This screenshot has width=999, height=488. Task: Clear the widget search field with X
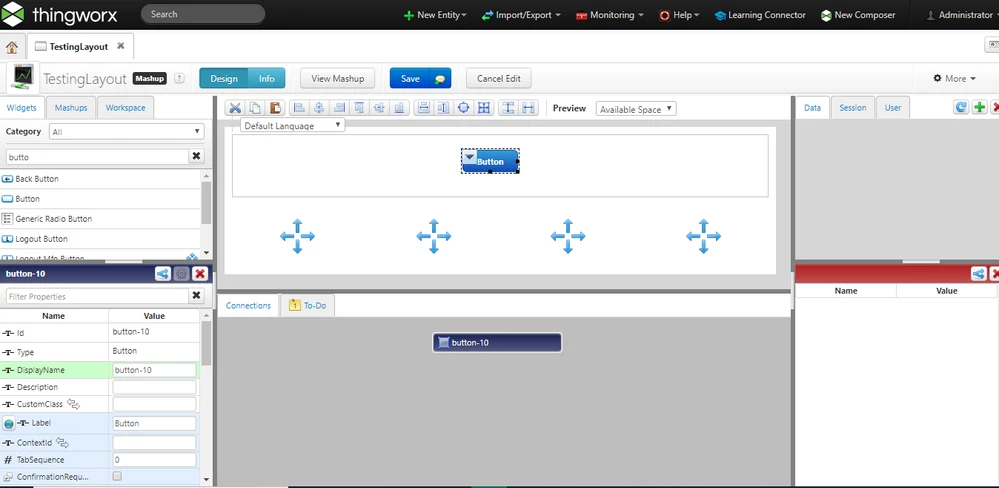pos(196,156)
